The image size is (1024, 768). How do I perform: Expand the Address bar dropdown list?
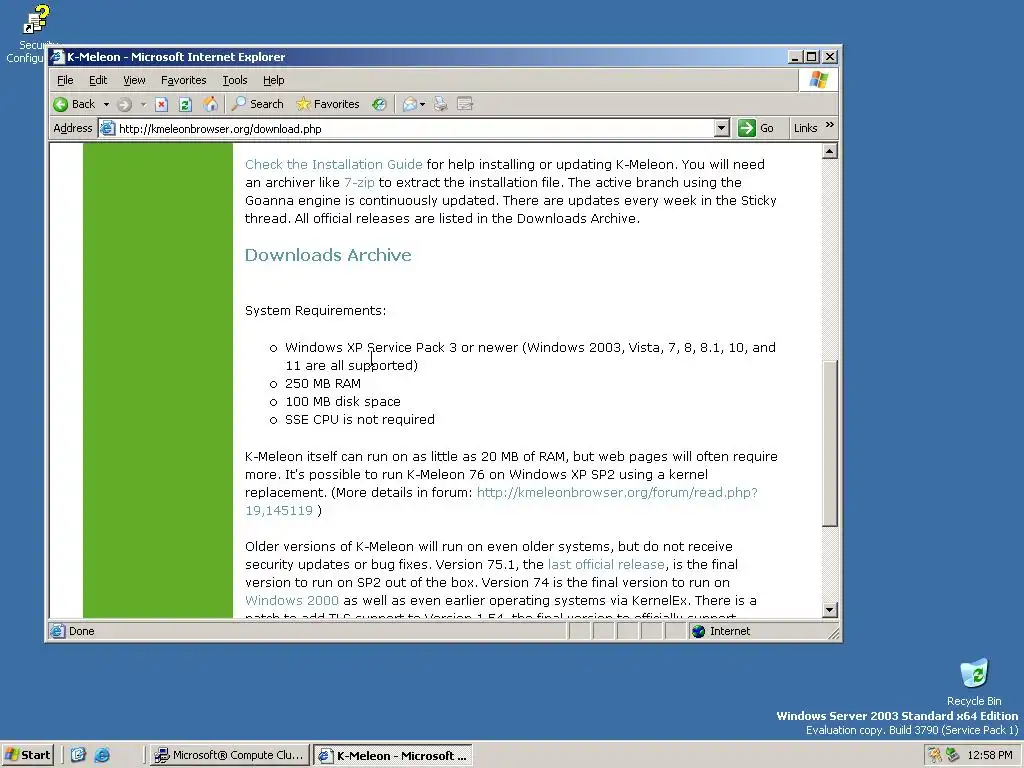click(722, 129)
